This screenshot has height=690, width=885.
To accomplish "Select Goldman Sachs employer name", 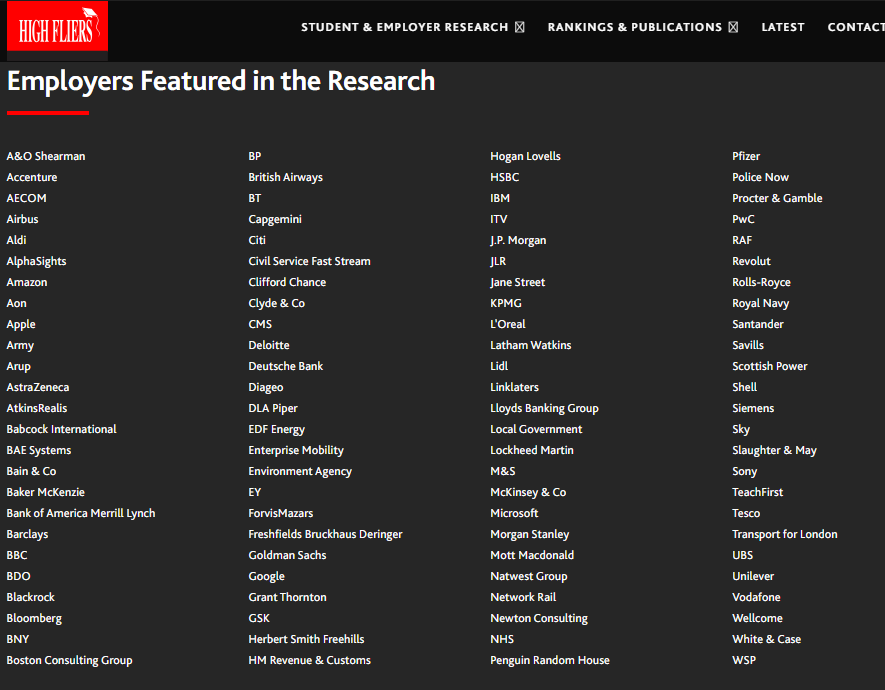I will [287, 555].
